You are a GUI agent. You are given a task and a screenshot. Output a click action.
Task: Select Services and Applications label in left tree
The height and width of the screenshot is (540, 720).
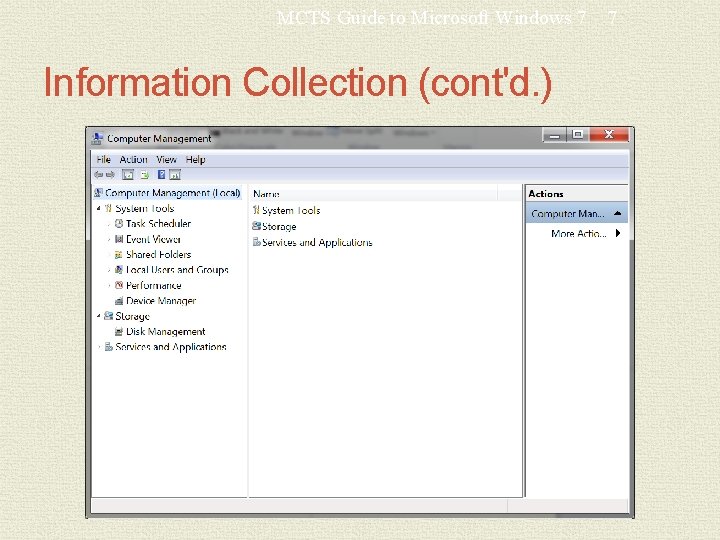tap(171, 347)
